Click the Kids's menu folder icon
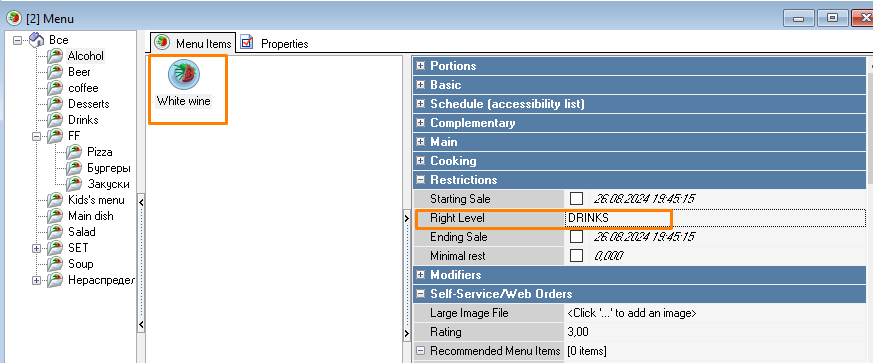Viewport: 873px width, 363px height. click(55, 200)
